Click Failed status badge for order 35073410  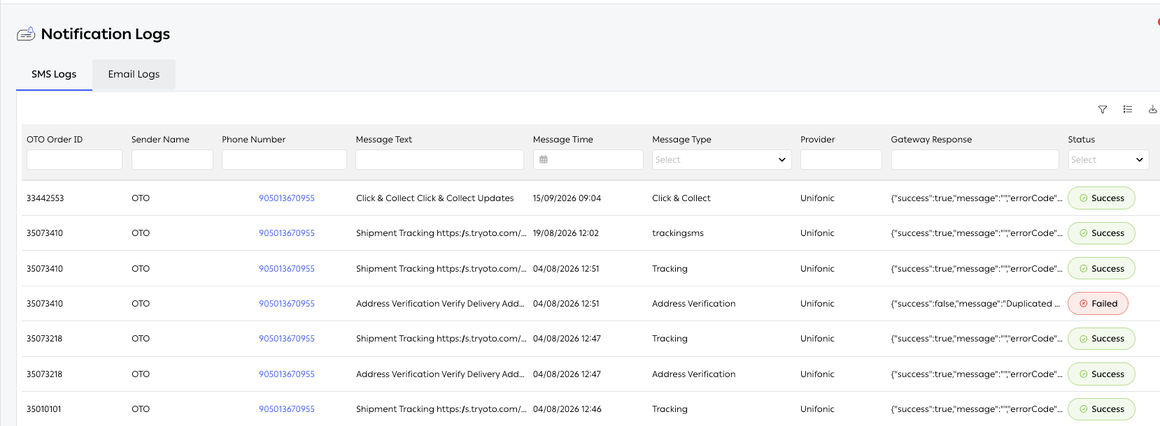(1098, 303)
